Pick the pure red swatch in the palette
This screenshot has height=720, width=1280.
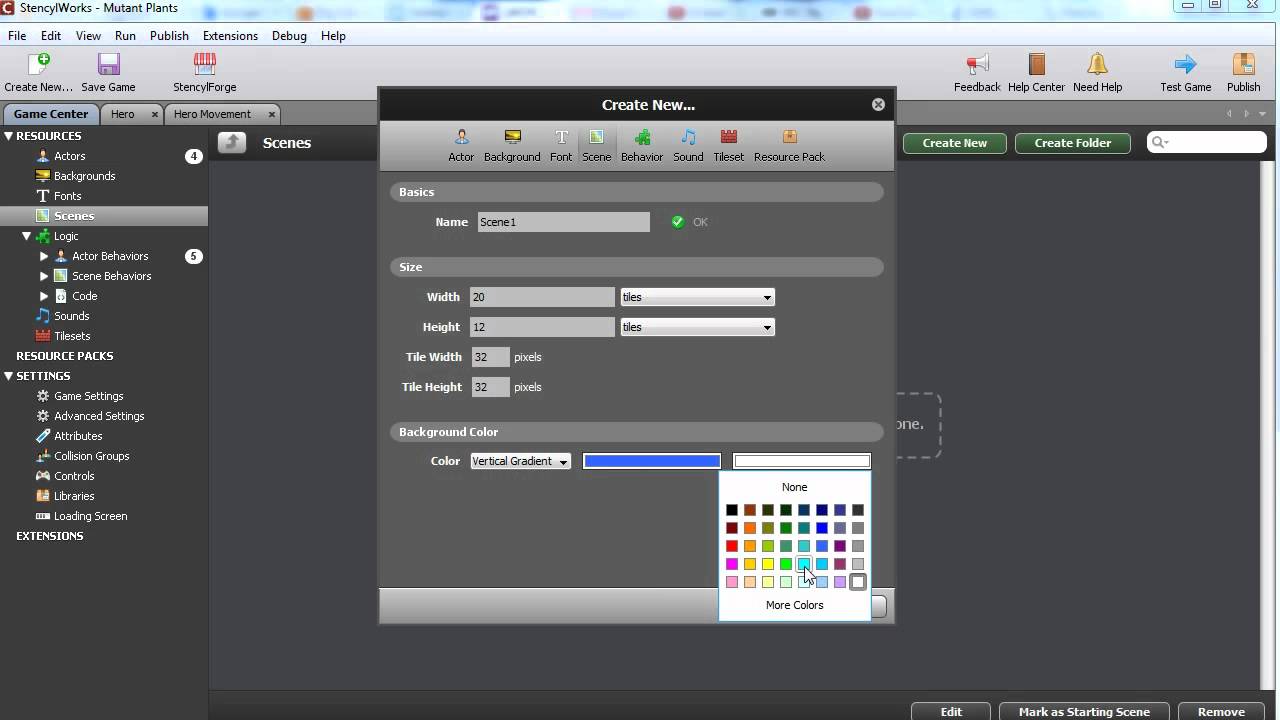point(732,546)
